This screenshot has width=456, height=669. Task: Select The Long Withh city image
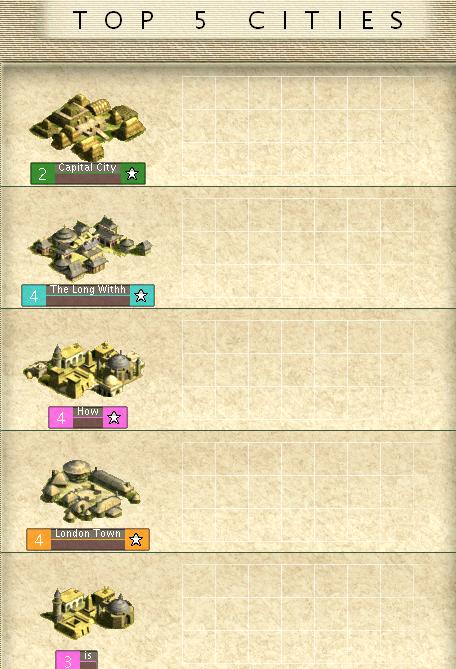coord(90,249)
